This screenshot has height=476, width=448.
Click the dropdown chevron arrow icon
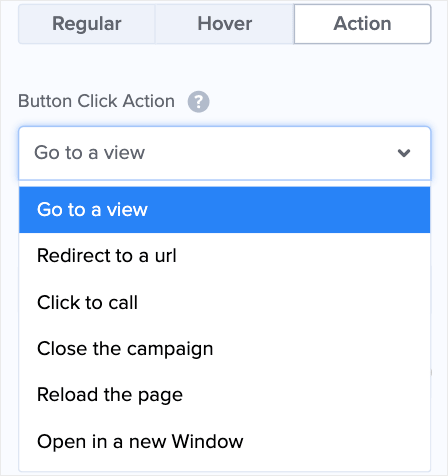pyautogui.click(x=404, y=153)
